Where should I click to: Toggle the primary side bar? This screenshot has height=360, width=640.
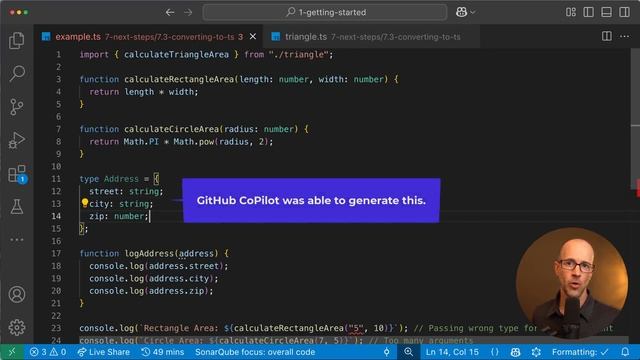pos(589,12)
